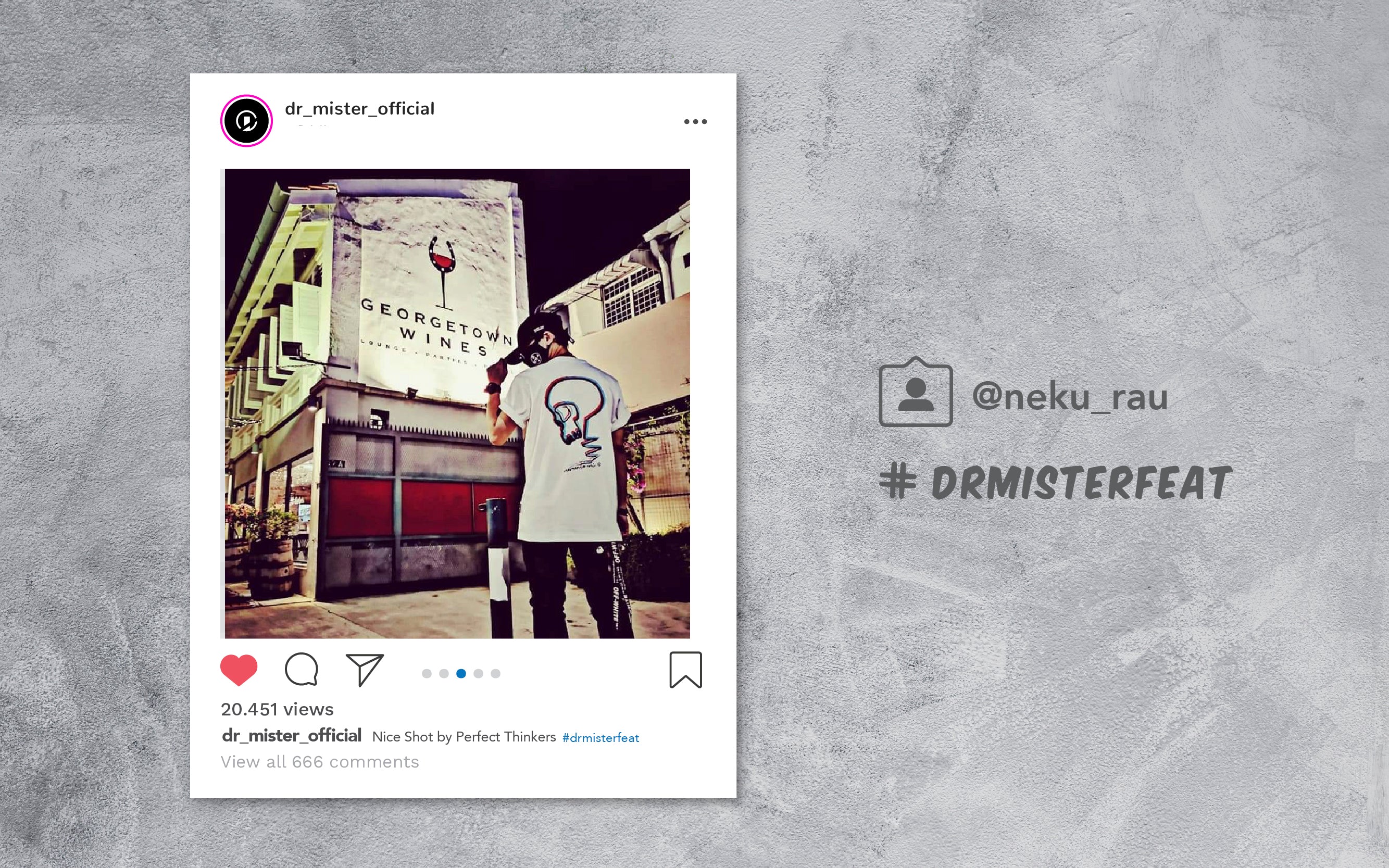This screenshot has width=1389, height=868.
Task: Click the @neku_rau handle text
Action: click(1070, 397)
